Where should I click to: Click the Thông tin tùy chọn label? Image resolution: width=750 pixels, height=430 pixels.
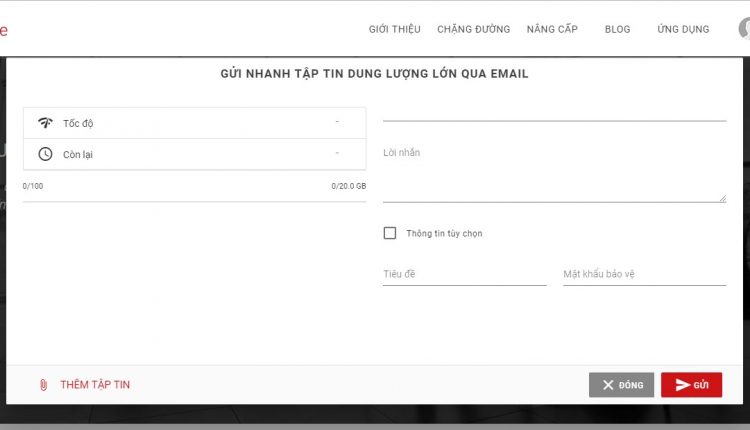click(x=444, y=233)
